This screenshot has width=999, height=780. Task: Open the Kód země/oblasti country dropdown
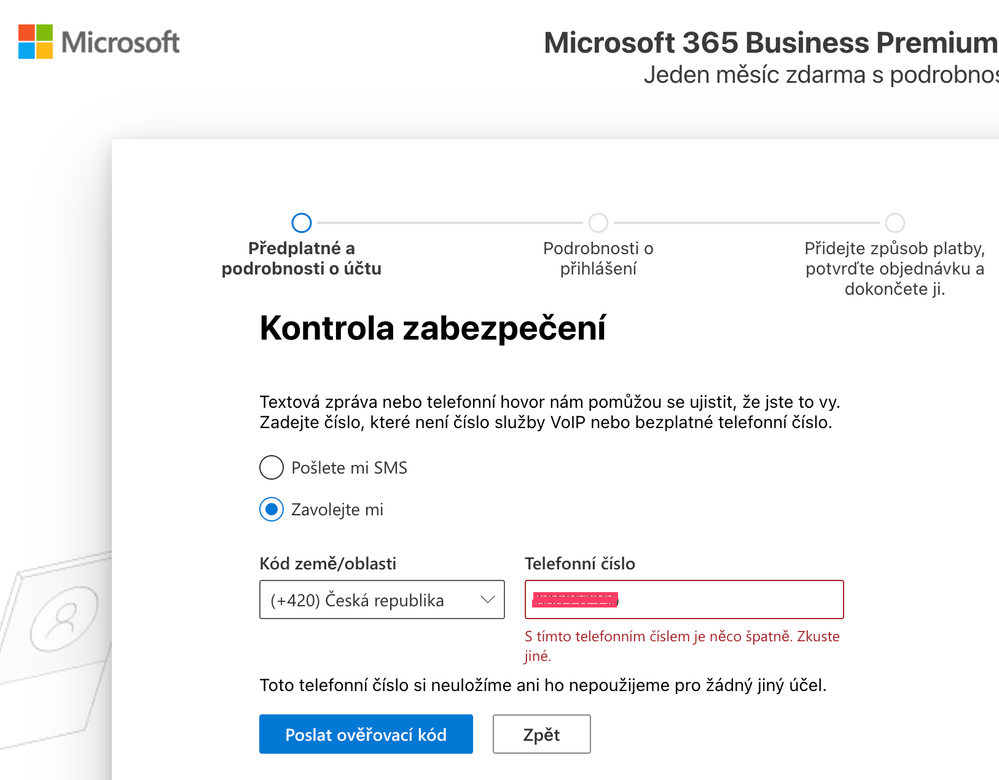tap(381, 600)
